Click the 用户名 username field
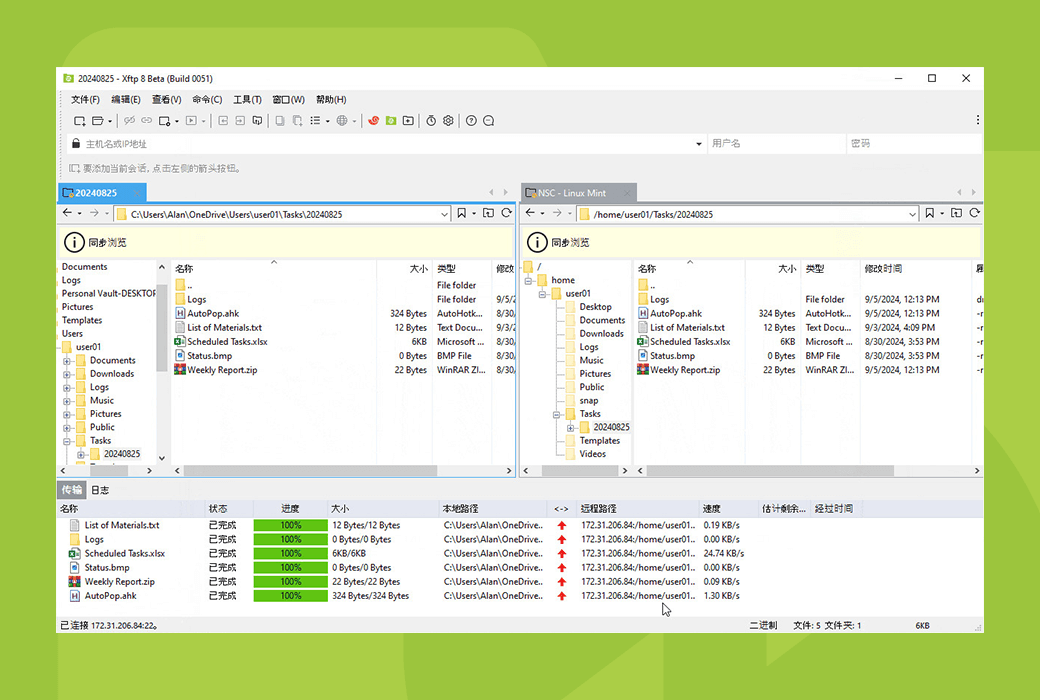This screenshot has width=1040, height=700. coord(776,144)
